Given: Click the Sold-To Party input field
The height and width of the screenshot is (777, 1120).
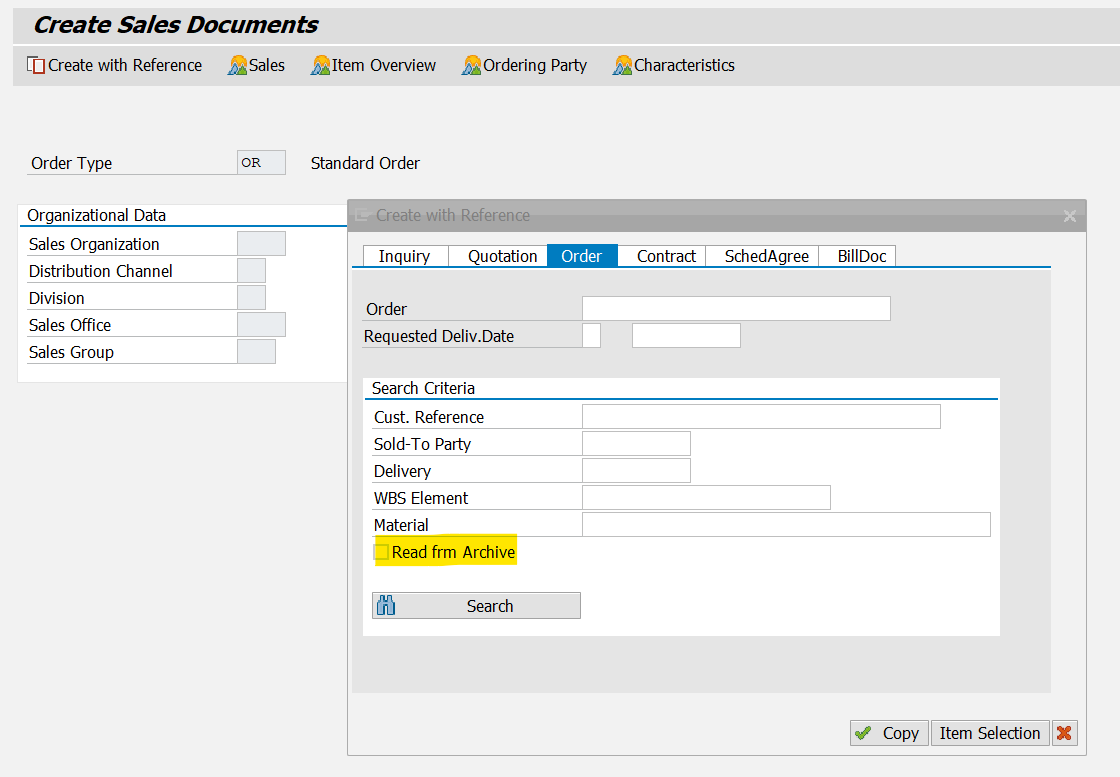Looking at the screenshot, I should (636, 443).
